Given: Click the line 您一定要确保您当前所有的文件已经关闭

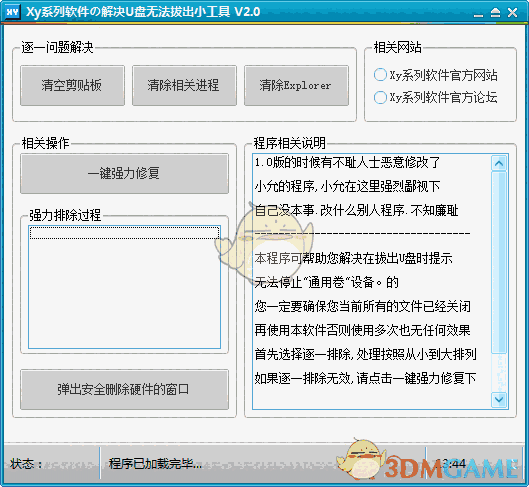Looking at the screenshot, I should coord(362,306).
